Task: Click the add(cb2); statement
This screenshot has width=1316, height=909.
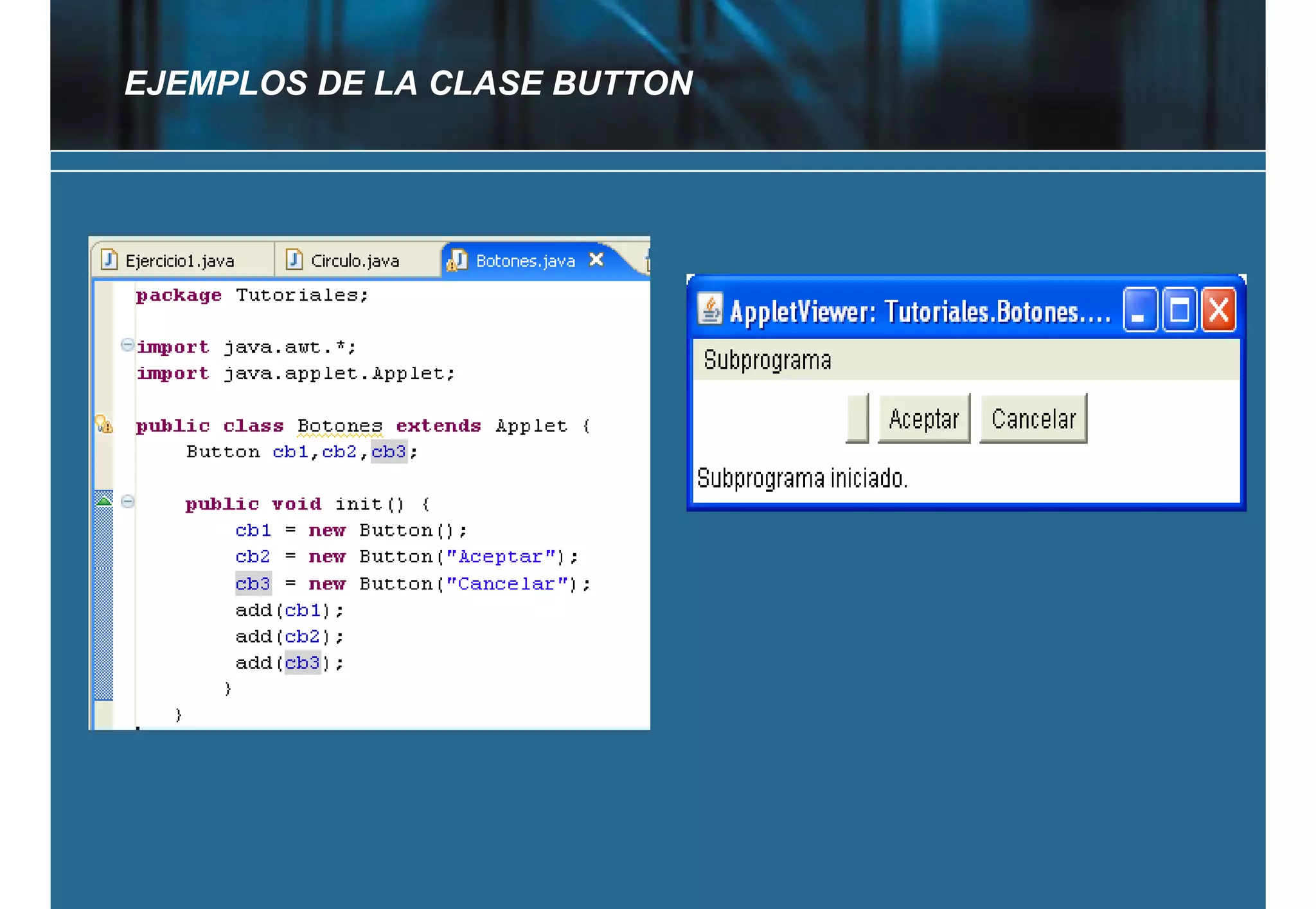Action: point(289,636)
